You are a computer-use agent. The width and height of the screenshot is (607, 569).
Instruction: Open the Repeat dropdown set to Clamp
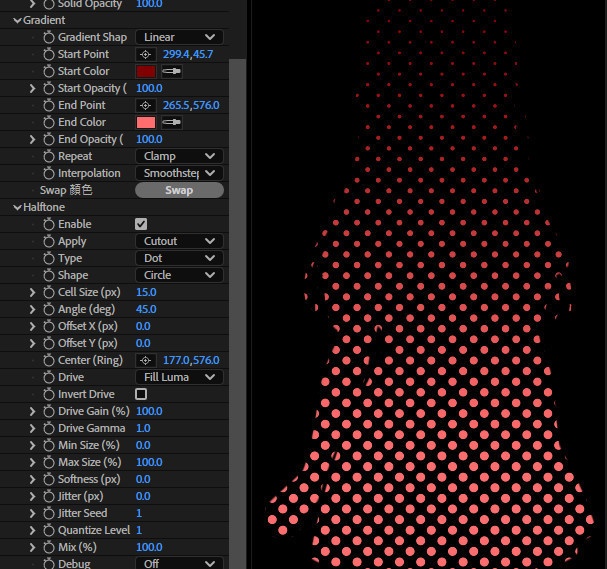[x=179, y=156]
